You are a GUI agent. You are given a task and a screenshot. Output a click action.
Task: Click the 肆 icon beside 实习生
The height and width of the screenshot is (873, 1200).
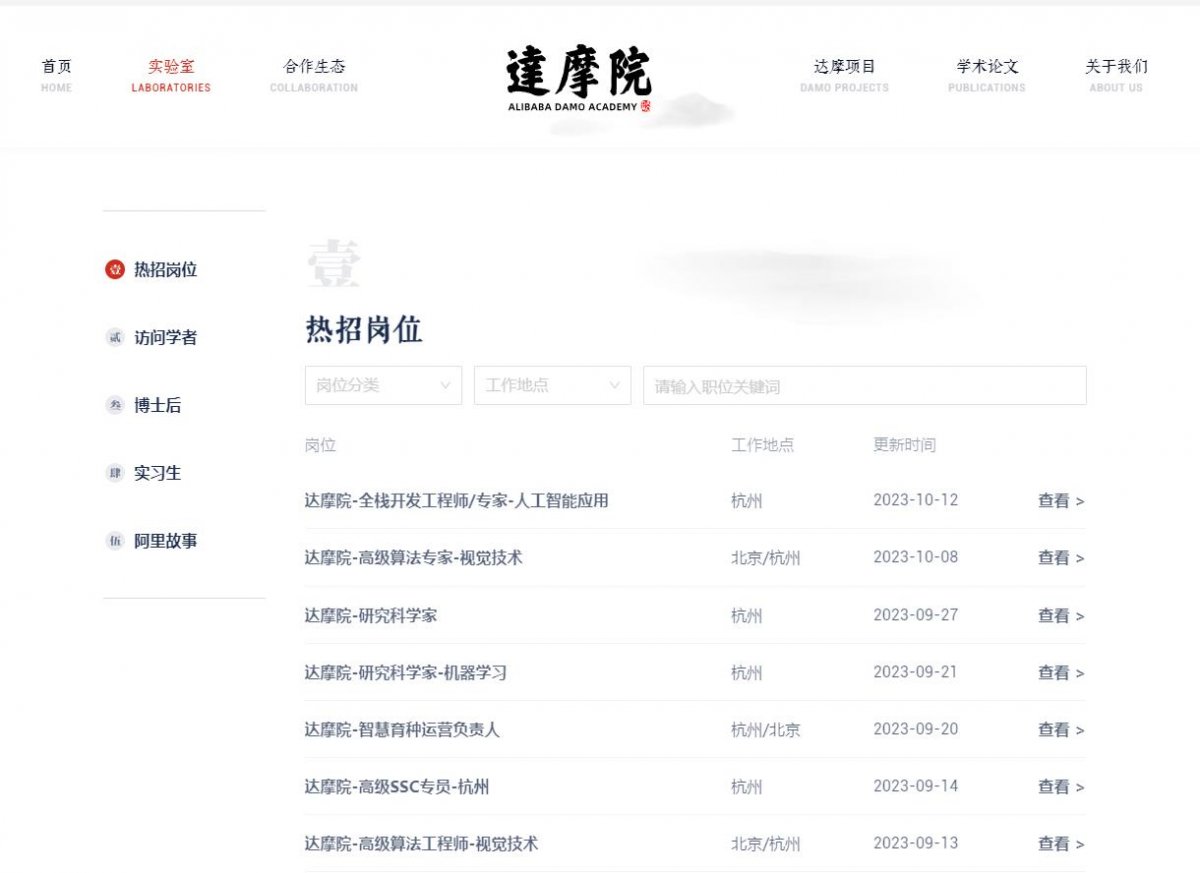115,473
